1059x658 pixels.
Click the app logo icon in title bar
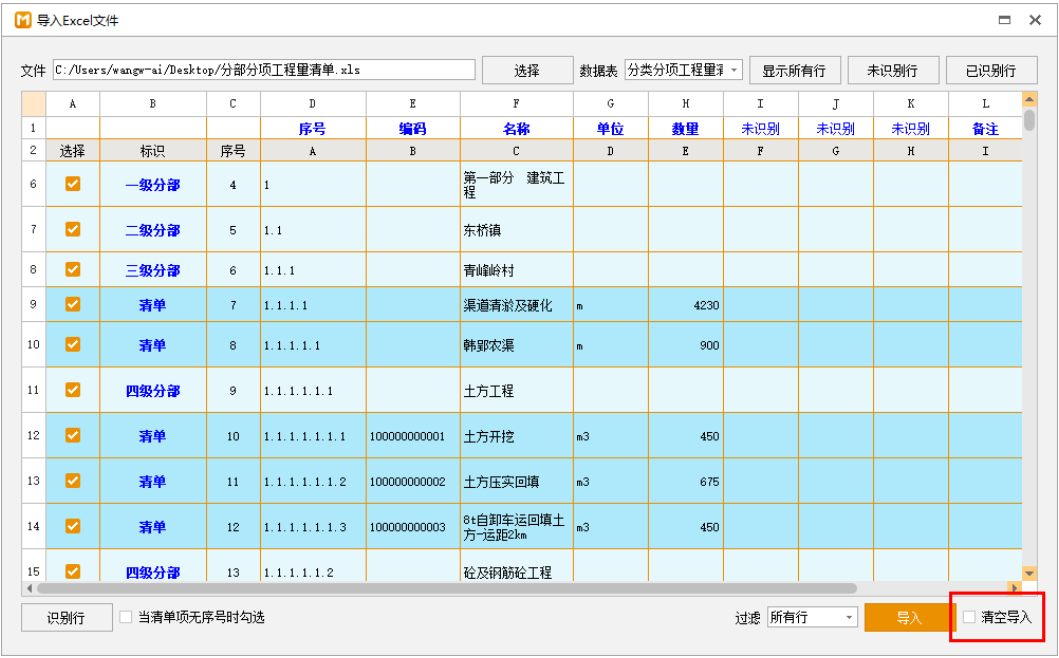(x=22, y=20)
